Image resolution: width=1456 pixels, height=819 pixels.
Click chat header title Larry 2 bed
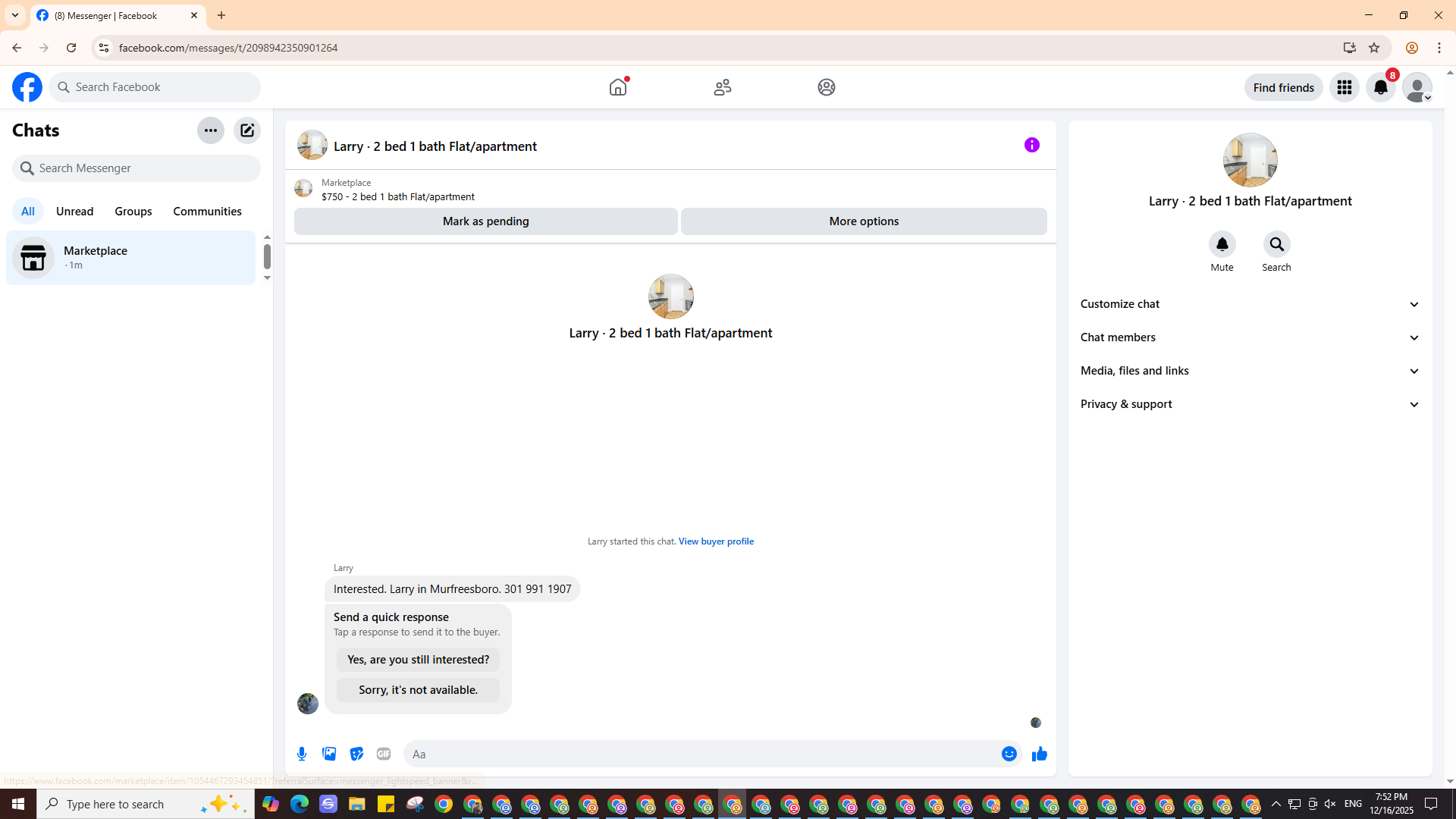click(435, 146)
